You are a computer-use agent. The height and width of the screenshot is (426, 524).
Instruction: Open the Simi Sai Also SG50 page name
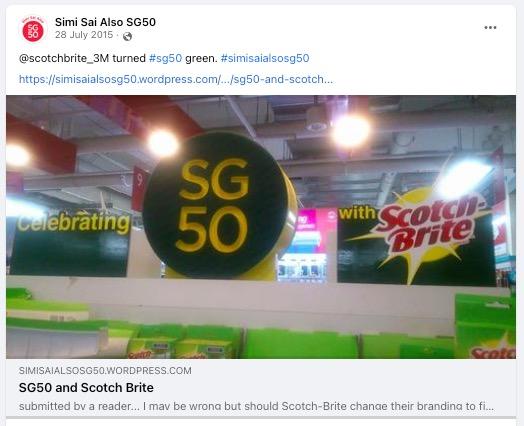point(105,22)
